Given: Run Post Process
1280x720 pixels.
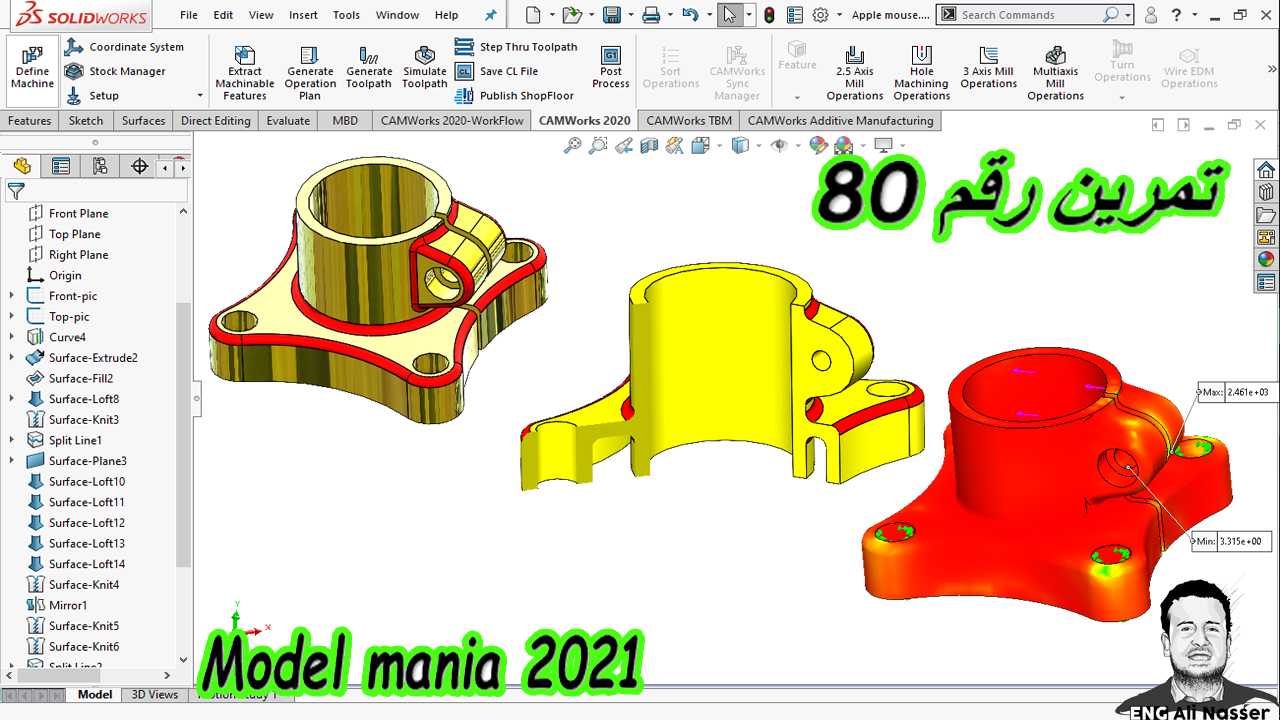Looking at the screenshot, I should (x=611, y=68).
